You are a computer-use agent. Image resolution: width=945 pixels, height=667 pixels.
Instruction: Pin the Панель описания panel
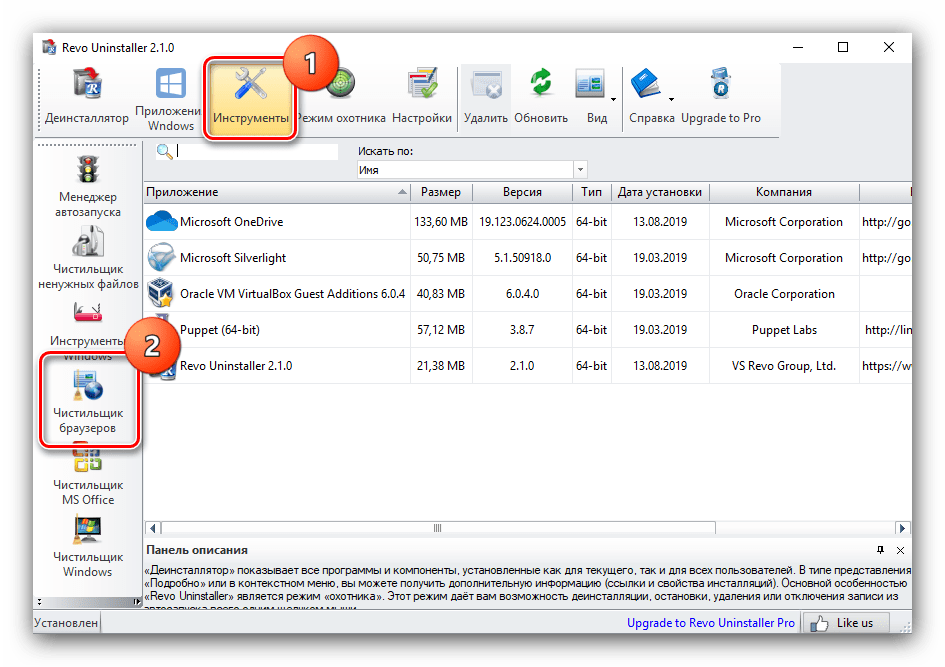881,550
